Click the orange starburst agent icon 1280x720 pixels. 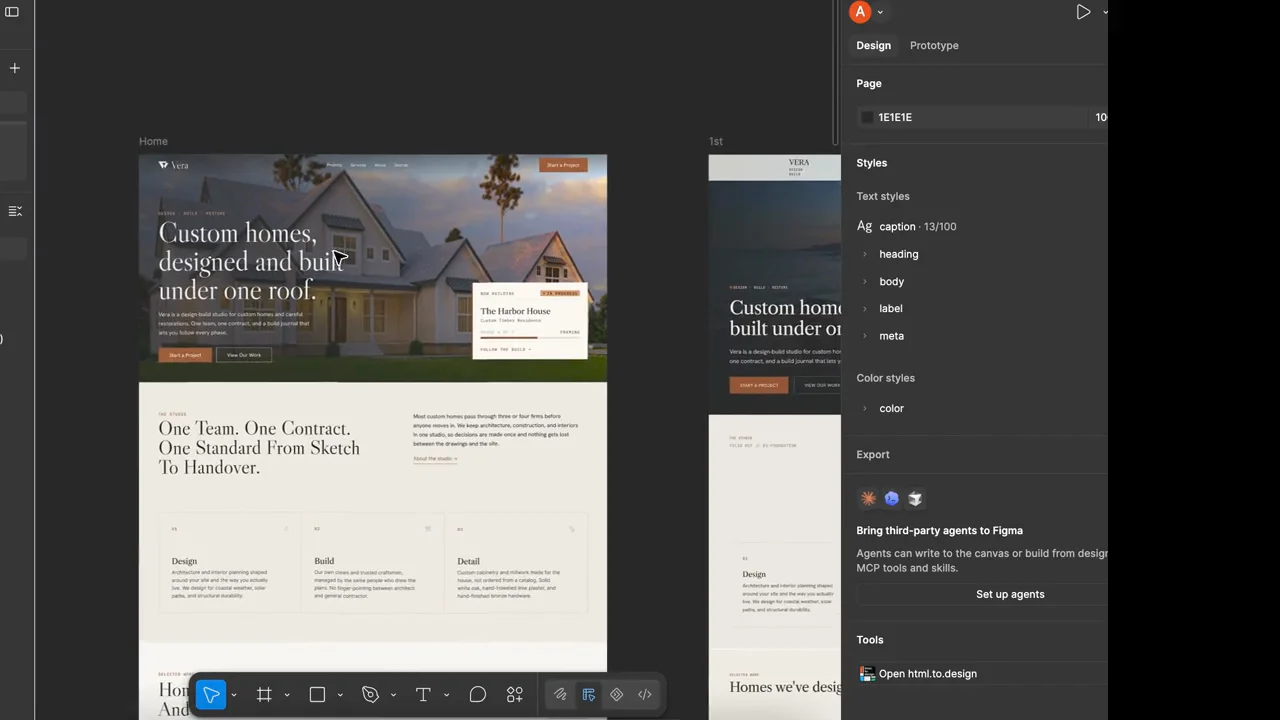pyautogui.click(x=868, y=498)
